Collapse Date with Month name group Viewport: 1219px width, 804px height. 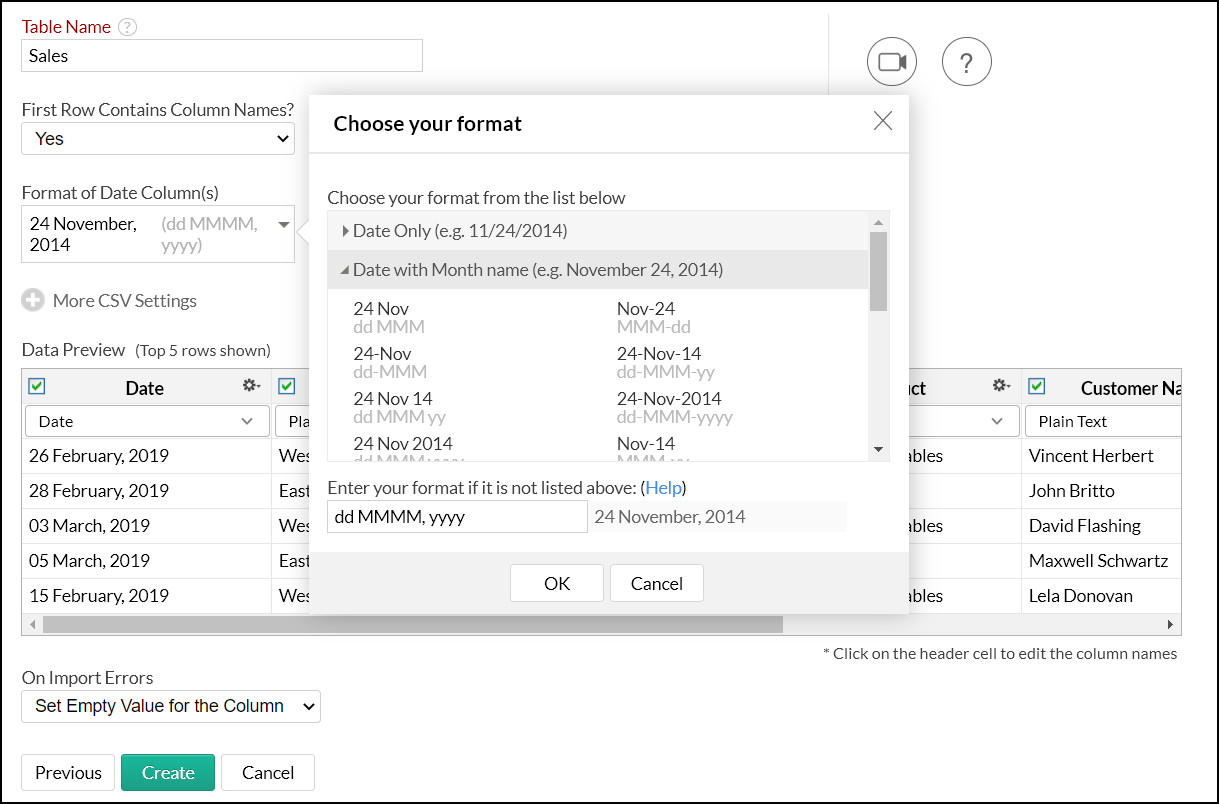(x=345, y=270)
